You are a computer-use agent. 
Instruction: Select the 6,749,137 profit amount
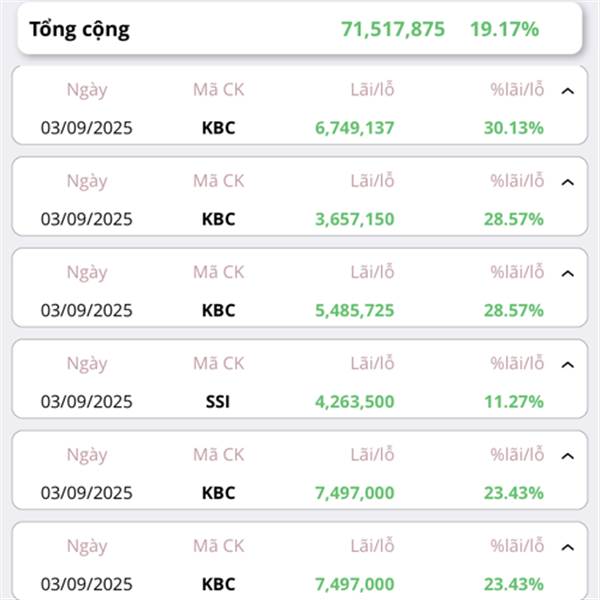354,128
